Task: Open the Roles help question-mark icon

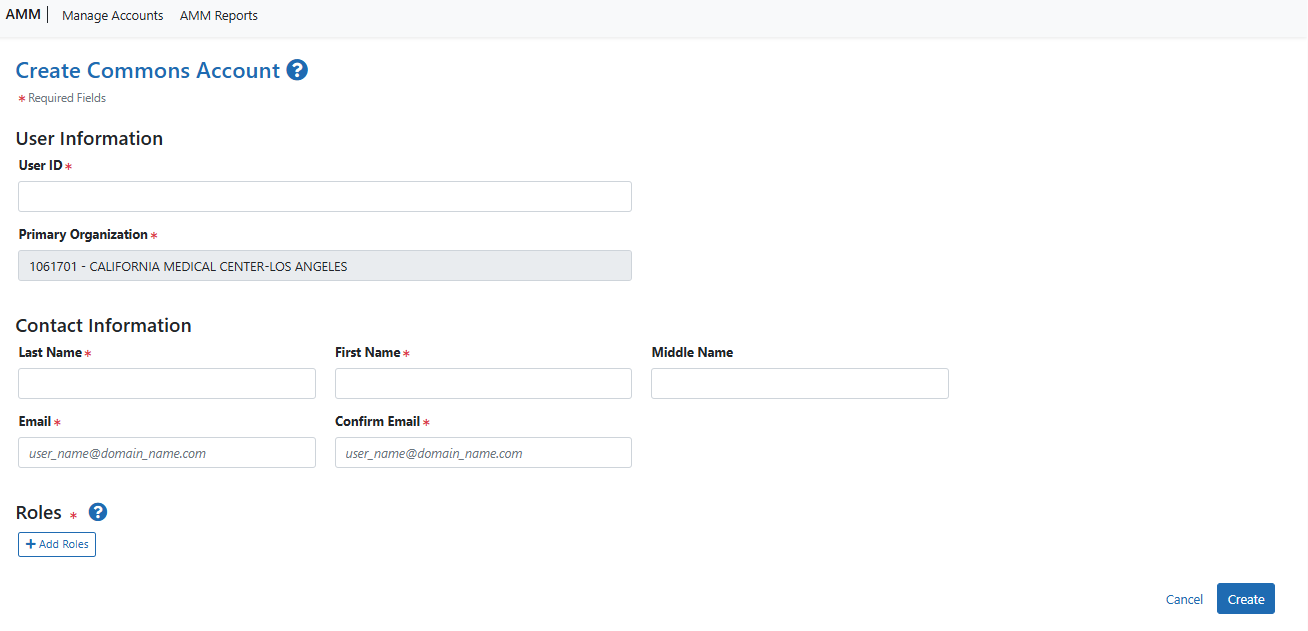Action: 98,512
